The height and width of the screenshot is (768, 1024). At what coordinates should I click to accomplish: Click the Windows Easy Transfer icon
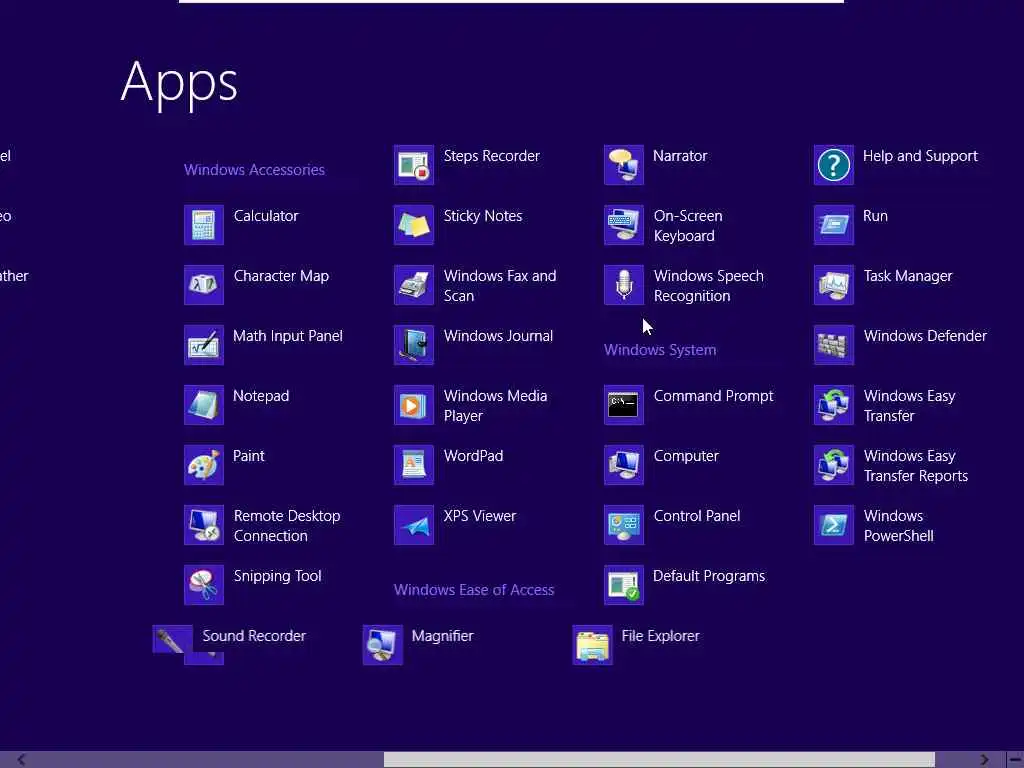[834, 405]
